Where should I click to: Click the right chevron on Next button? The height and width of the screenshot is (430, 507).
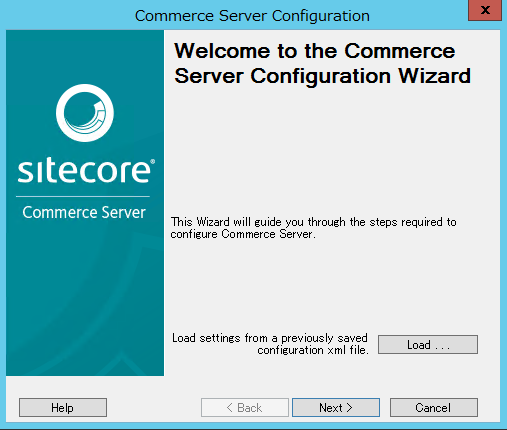(349, 408)
